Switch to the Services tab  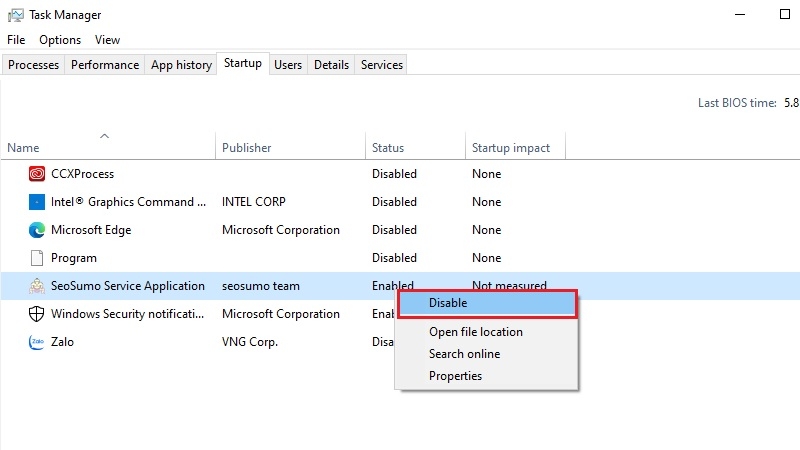click(382, 65)
